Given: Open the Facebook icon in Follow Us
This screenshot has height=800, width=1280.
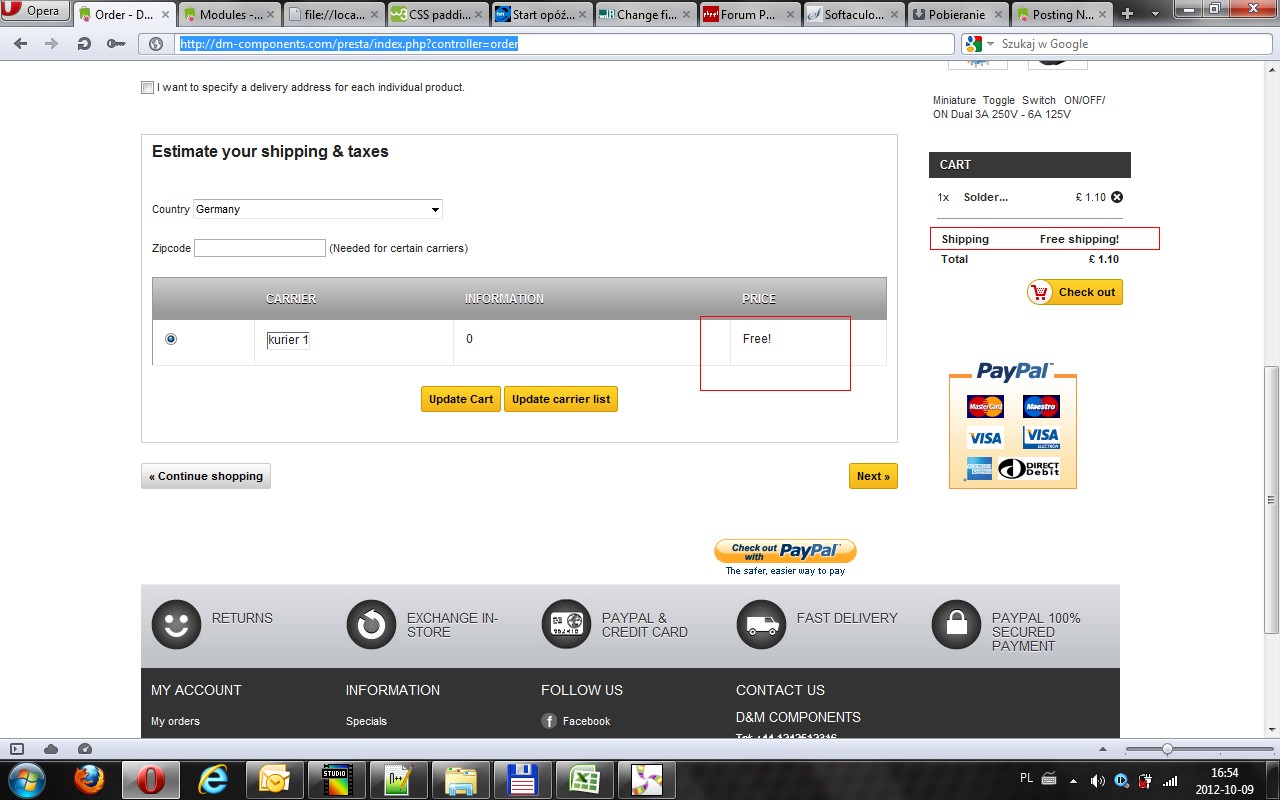Looking at the screenshot, I should point(549,721).
